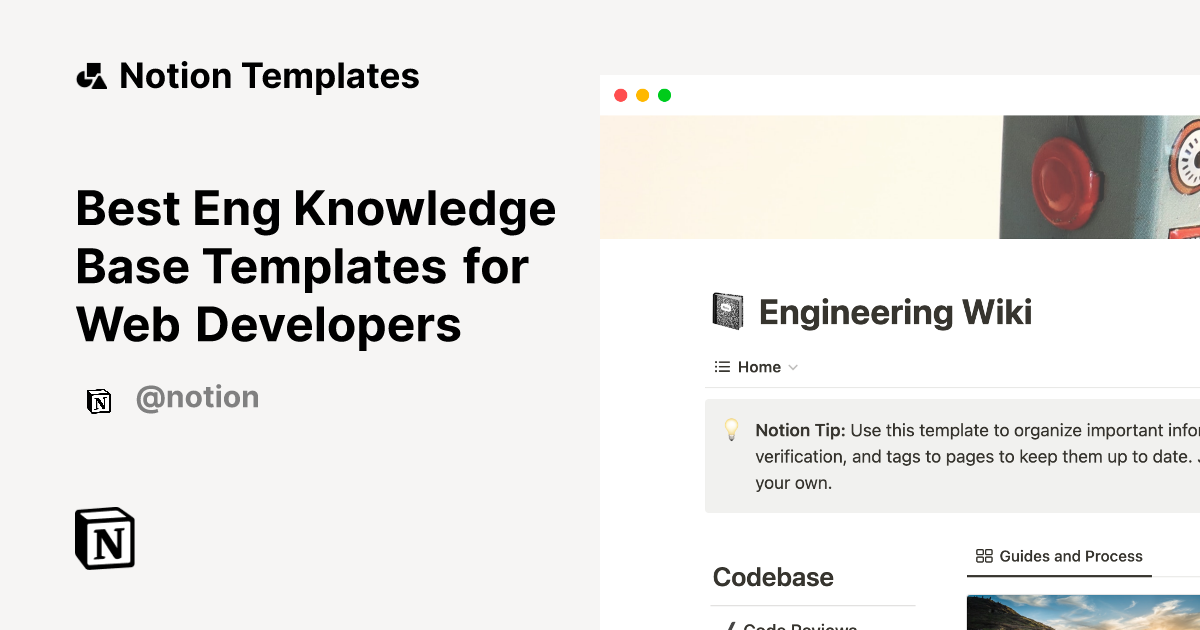Click the Engineering Wiki cover image
This screenshot has height=630, width=1200.
point(900,177)
